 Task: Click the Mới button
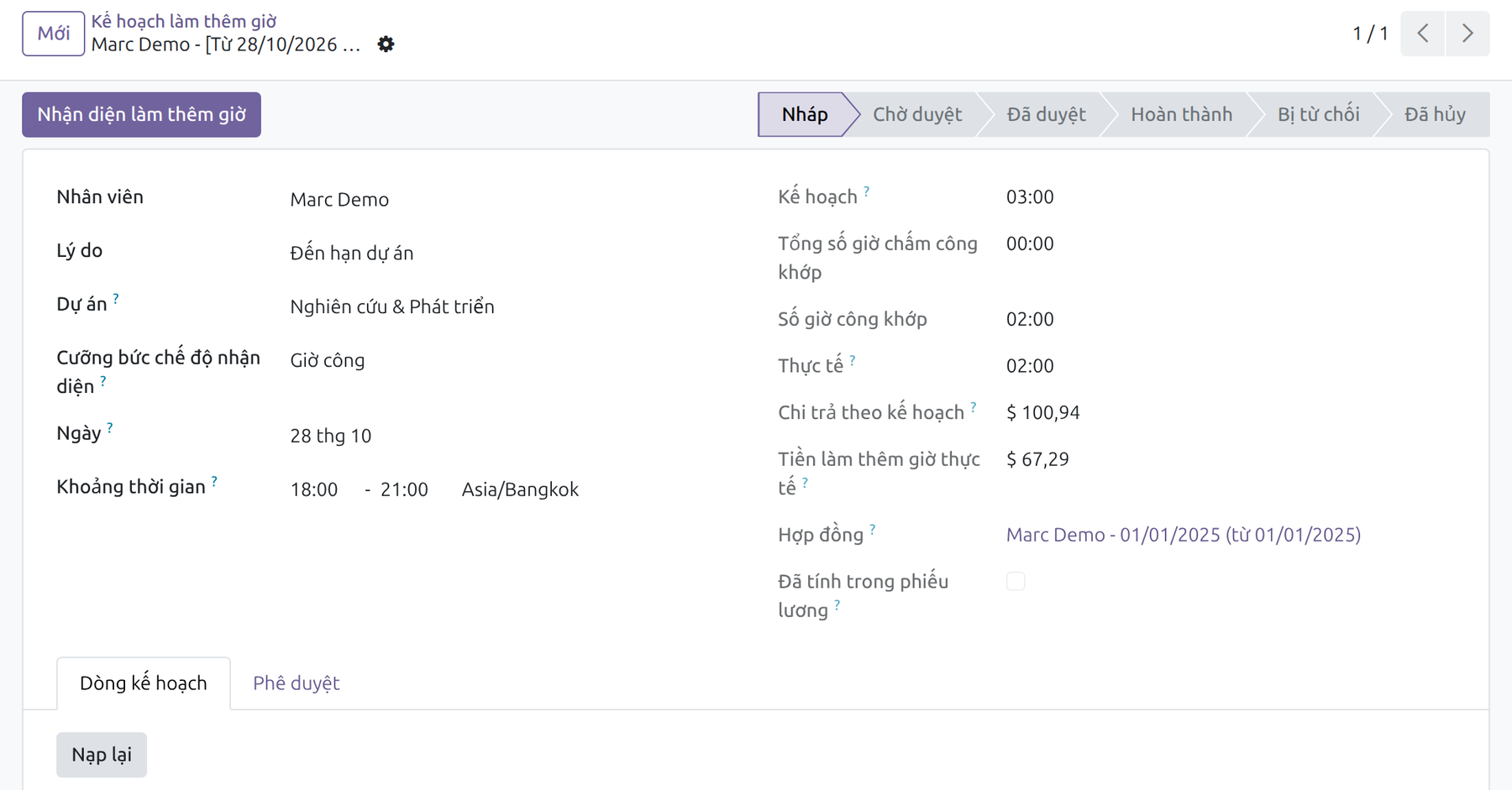tap(54, 34)
